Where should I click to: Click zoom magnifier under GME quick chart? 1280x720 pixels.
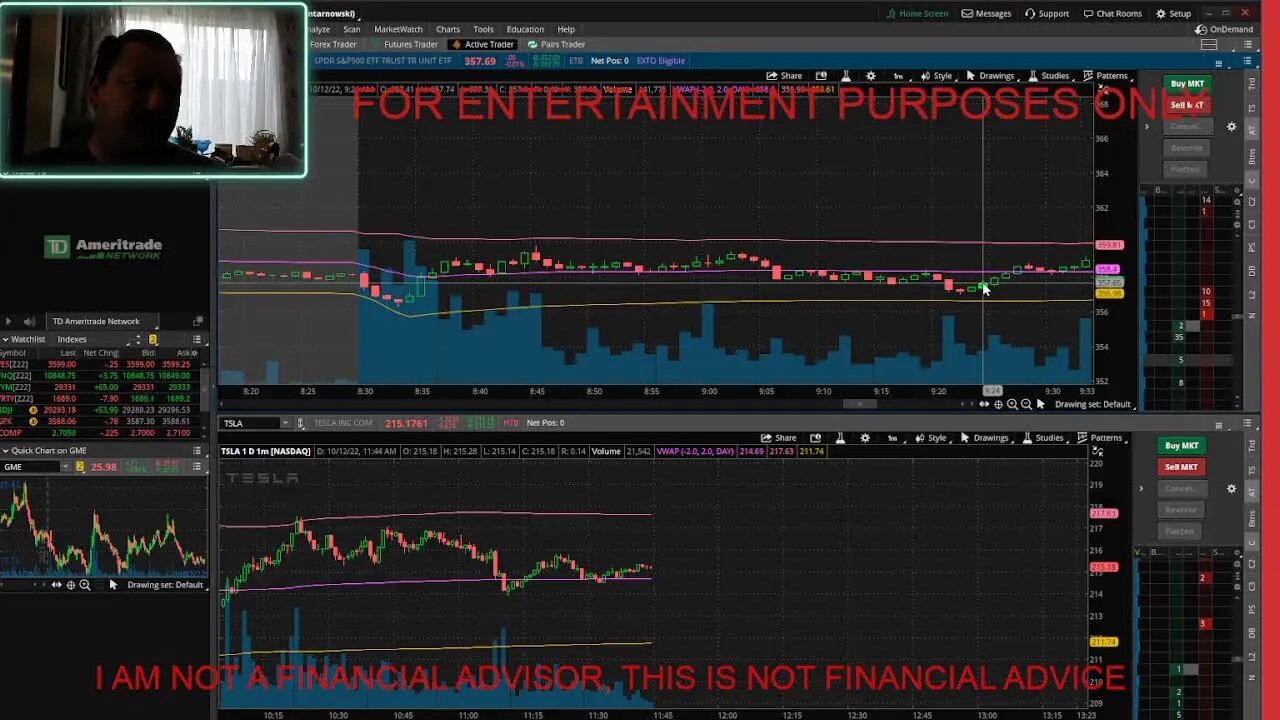(85, 585)
